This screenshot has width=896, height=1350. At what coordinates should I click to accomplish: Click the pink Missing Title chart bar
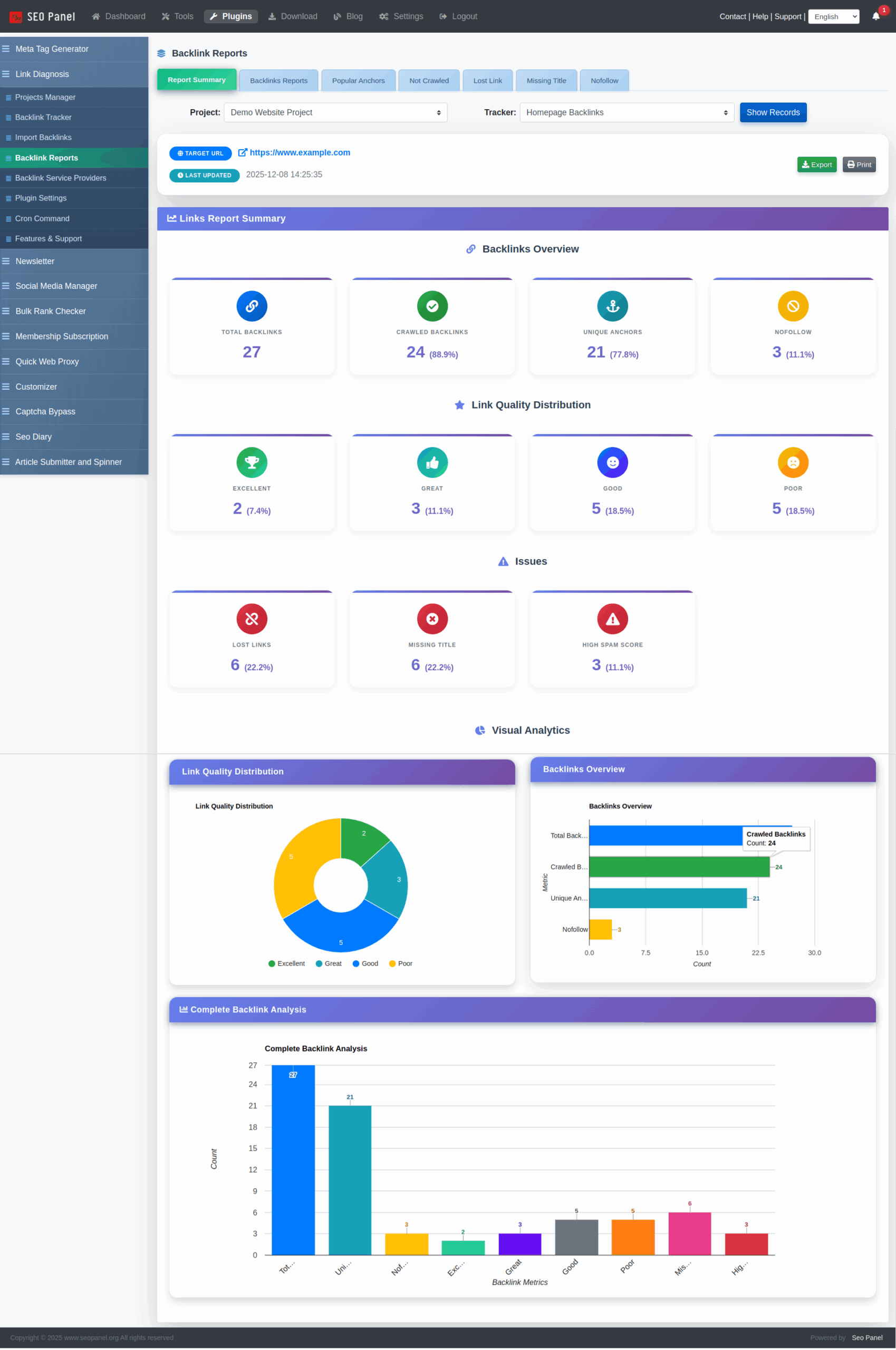click(690, 1235)
